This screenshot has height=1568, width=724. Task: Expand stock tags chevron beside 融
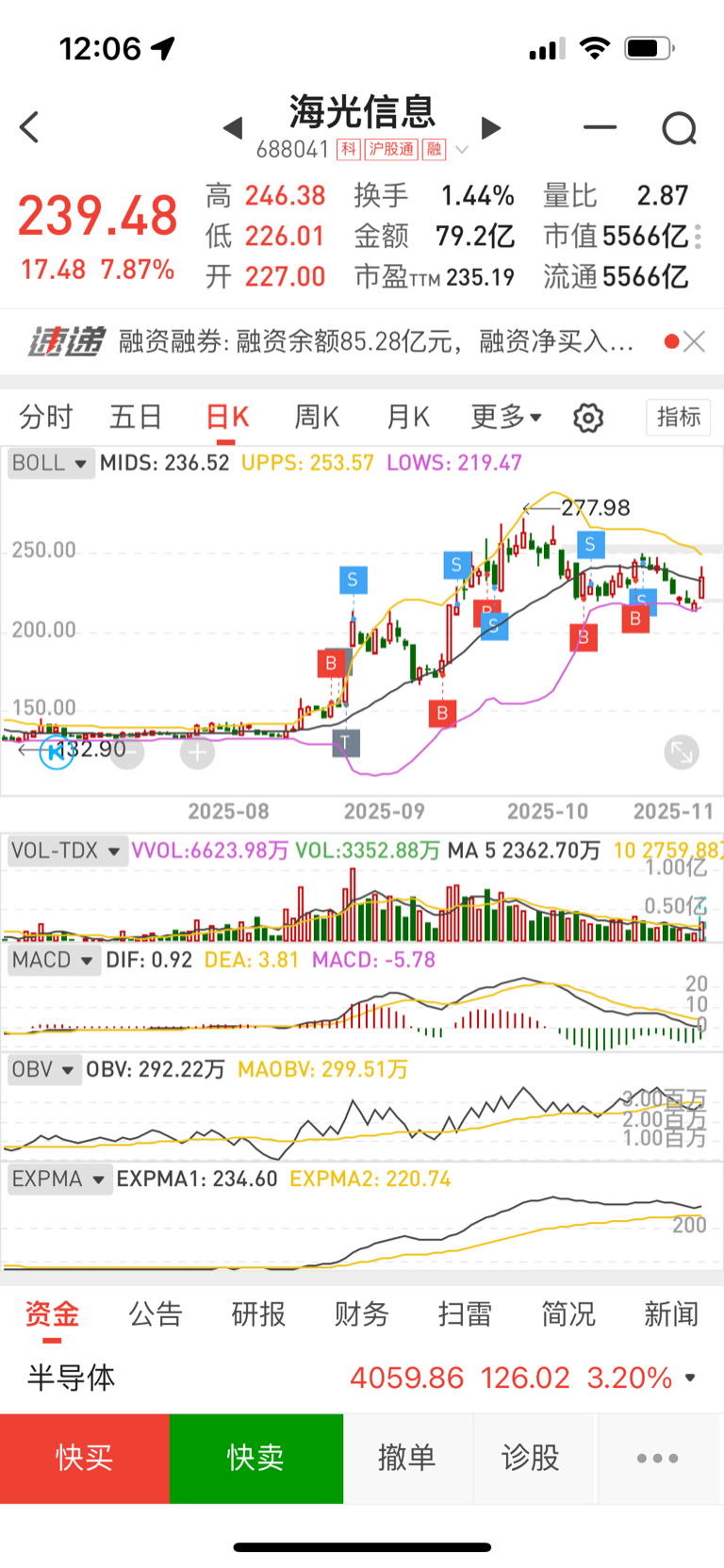[462, 149]
